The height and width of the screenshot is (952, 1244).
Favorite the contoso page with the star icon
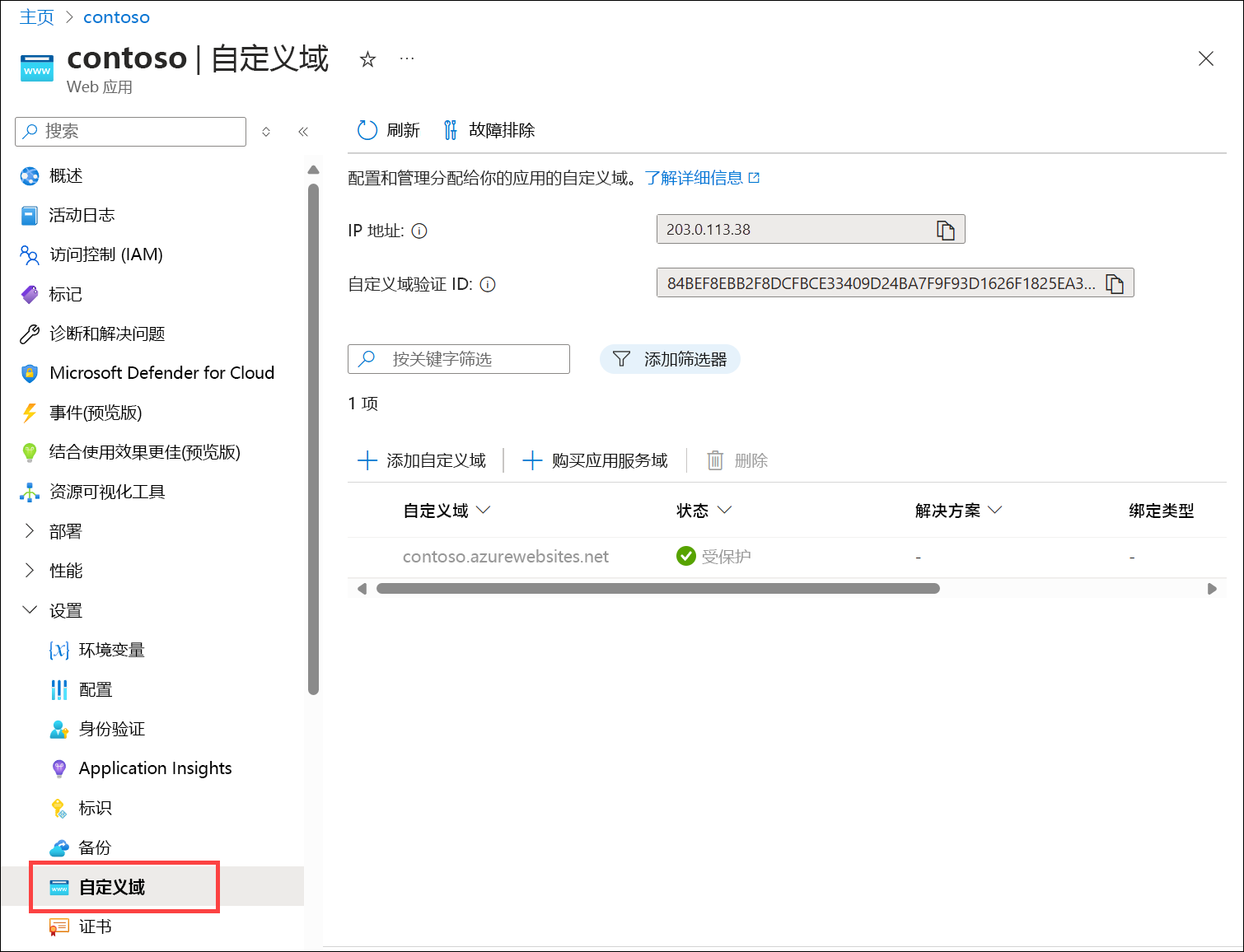(x=367, y=59)
